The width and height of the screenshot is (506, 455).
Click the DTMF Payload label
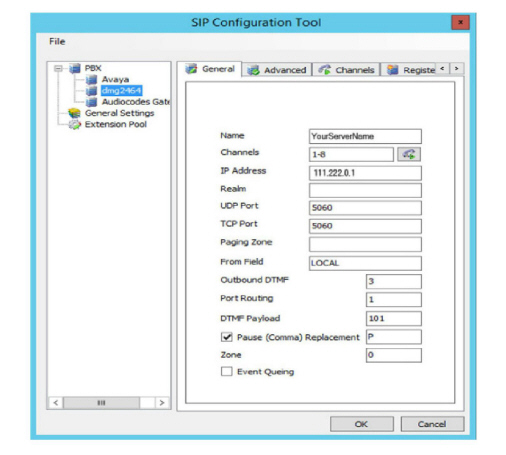250,318
